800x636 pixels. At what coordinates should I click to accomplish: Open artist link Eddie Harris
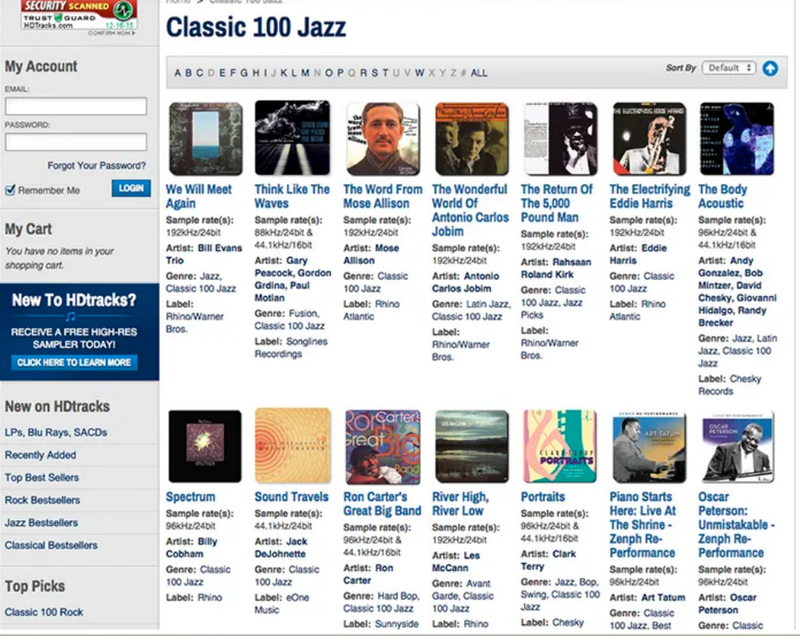[638, 254]
